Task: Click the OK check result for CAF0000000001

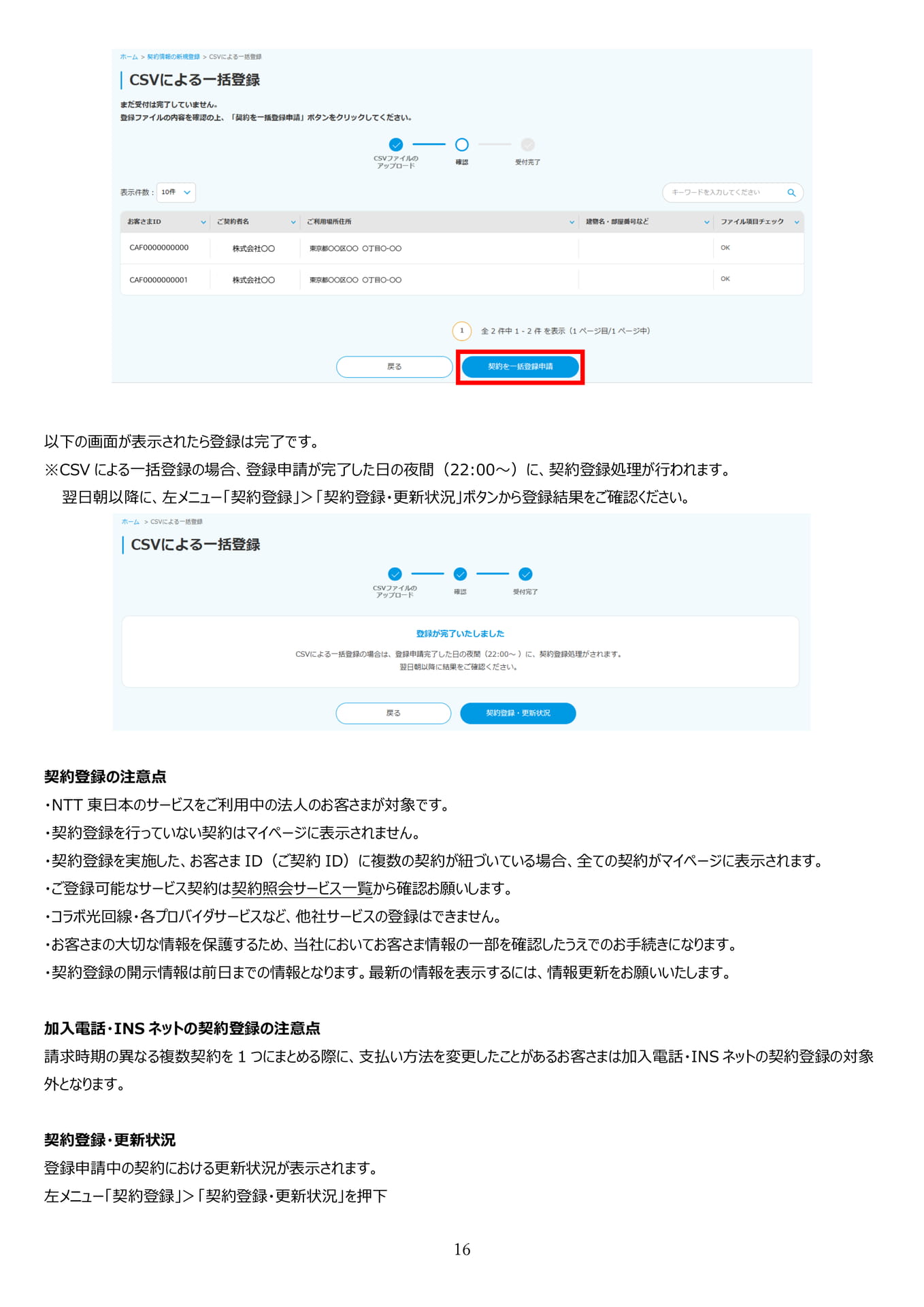Action: pyautogui.click(x=725, y=279)
